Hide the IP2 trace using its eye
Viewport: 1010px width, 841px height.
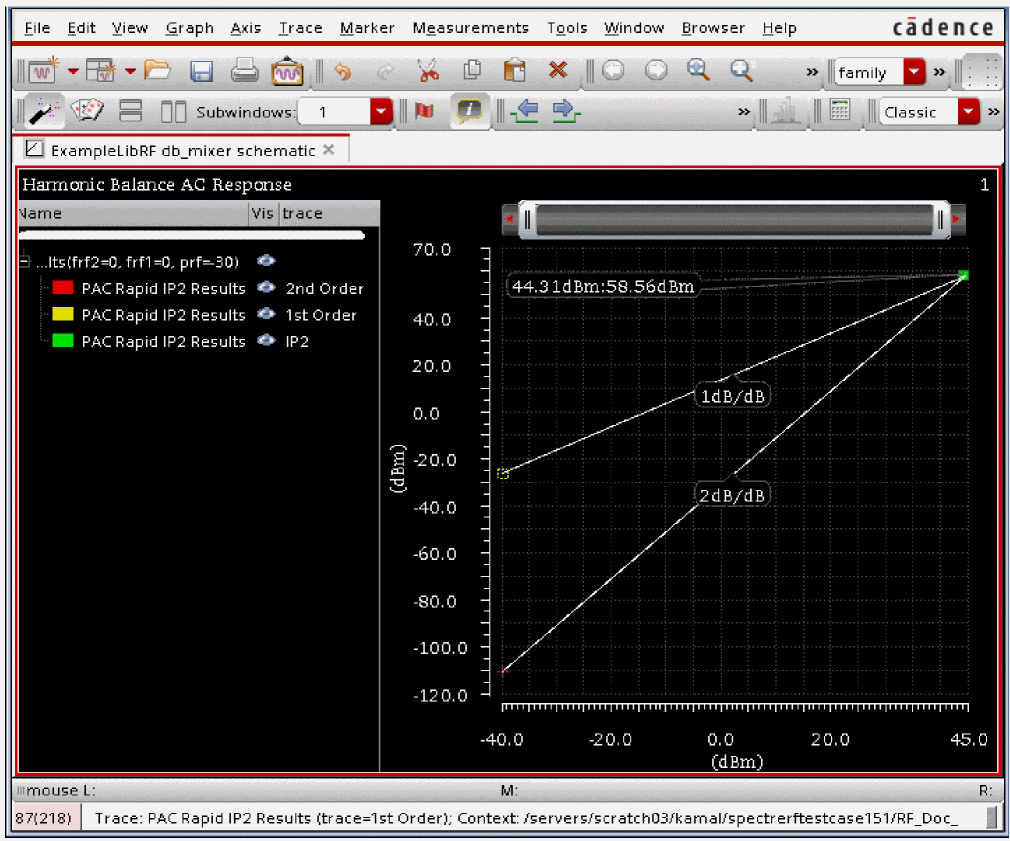(x=266, y=341)
